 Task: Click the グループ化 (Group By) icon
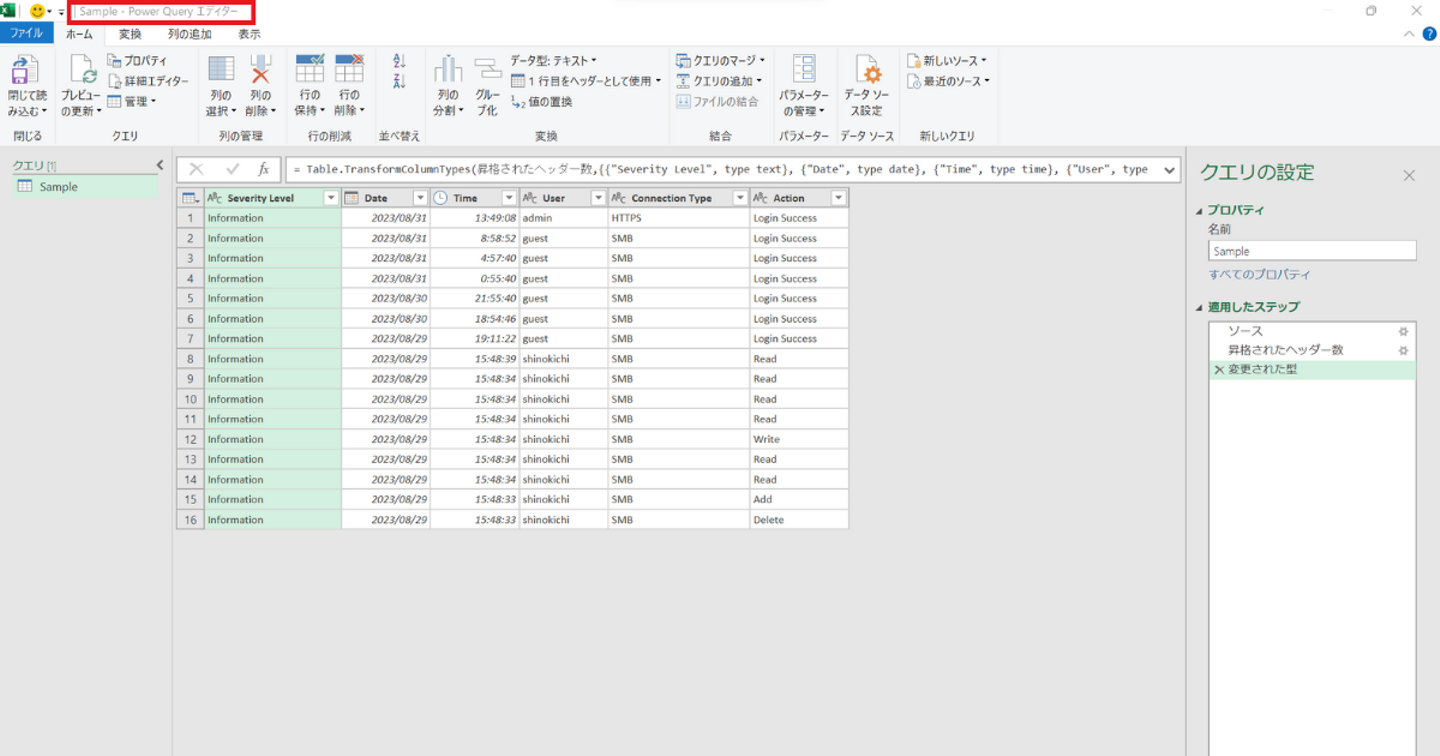tap(487, 70)
